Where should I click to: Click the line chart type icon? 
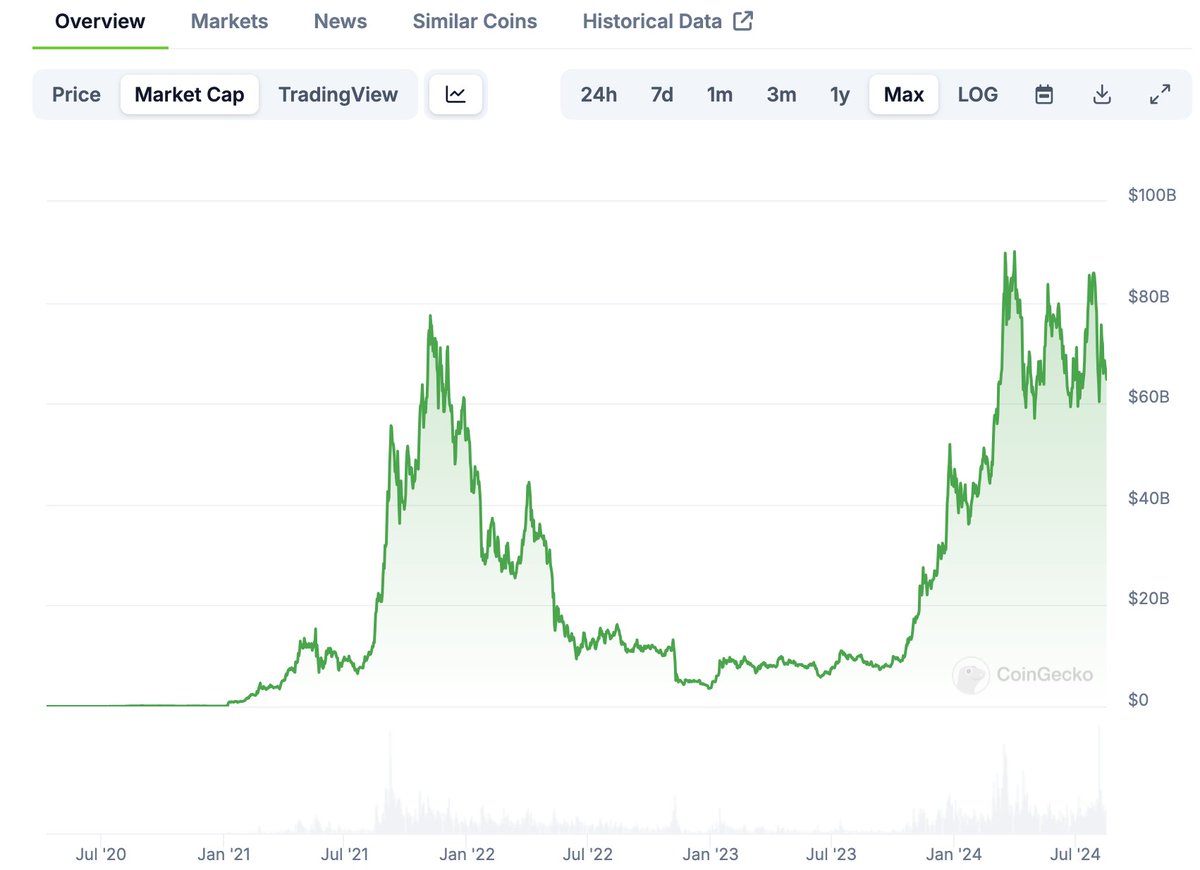[456, 95]
